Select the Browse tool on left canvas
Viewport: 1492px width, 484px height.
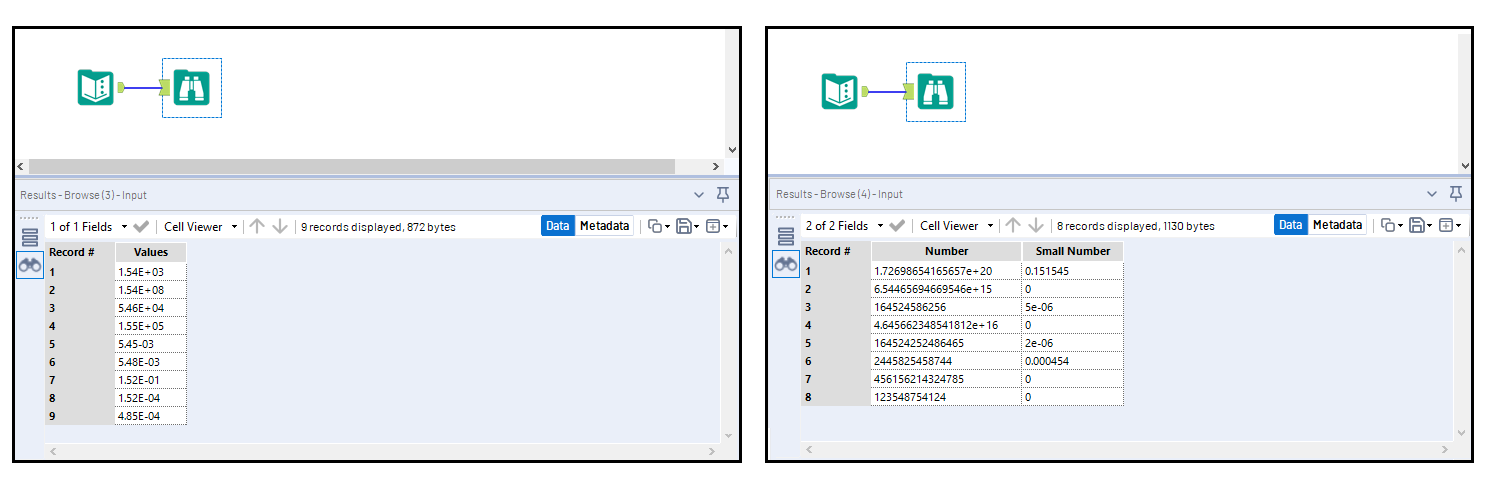pos(190,88)
